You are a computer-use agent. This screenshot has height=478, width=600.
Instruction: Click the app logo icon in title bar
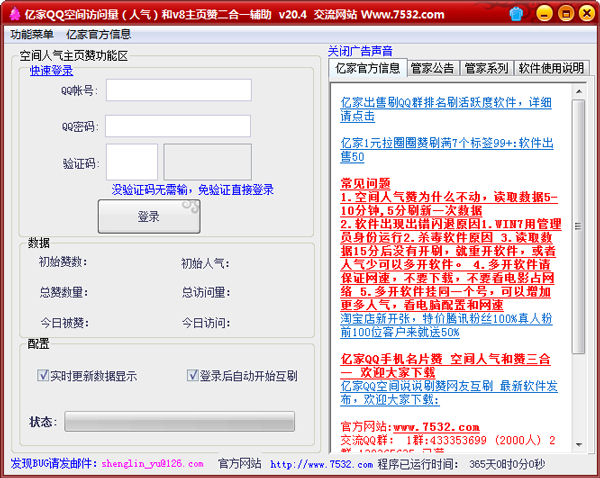pyautogui.click(x=13, y=13)
